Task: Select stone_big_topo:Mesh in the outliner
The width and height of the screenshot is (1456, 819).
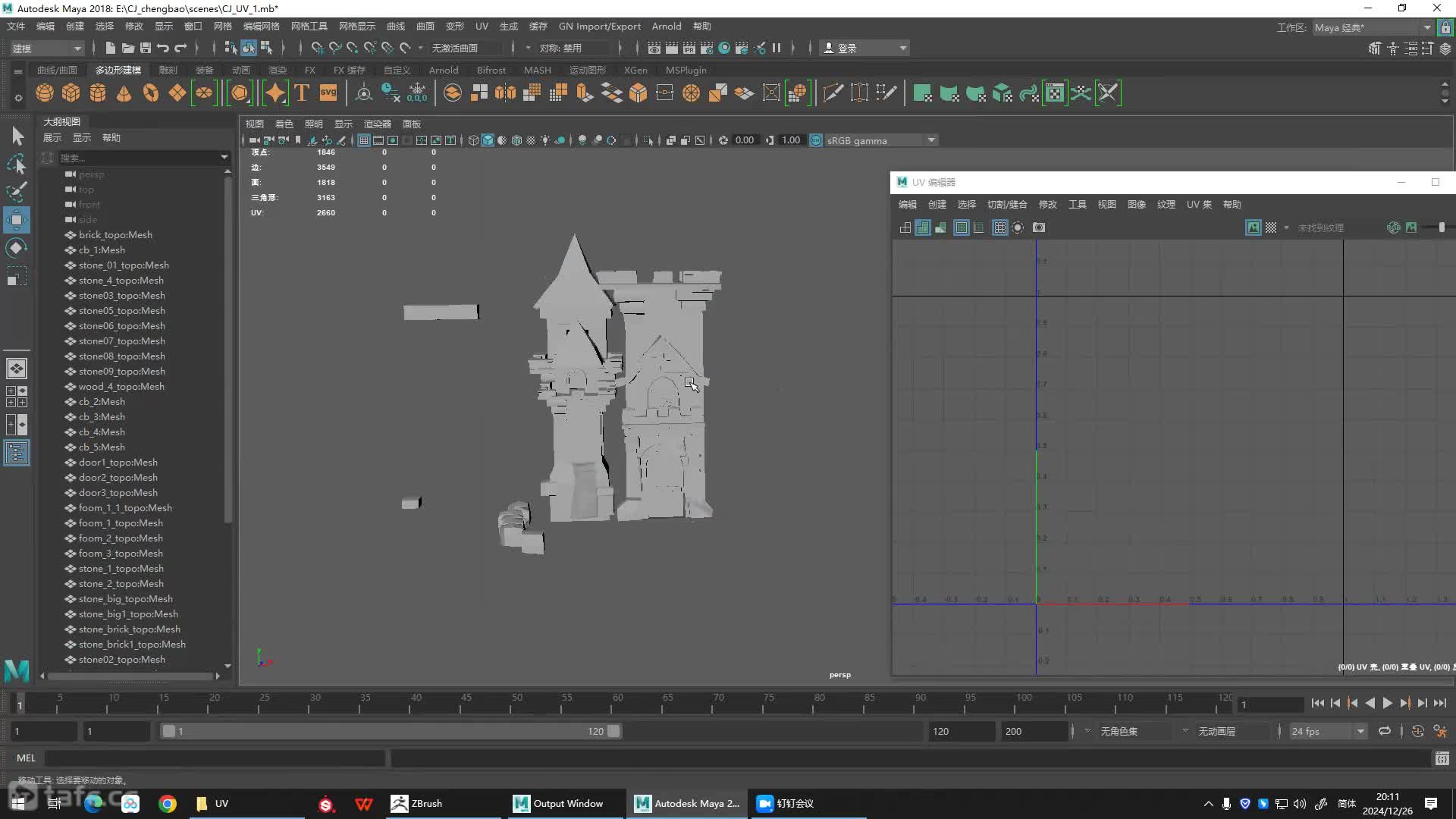Action: coord(126,599)
